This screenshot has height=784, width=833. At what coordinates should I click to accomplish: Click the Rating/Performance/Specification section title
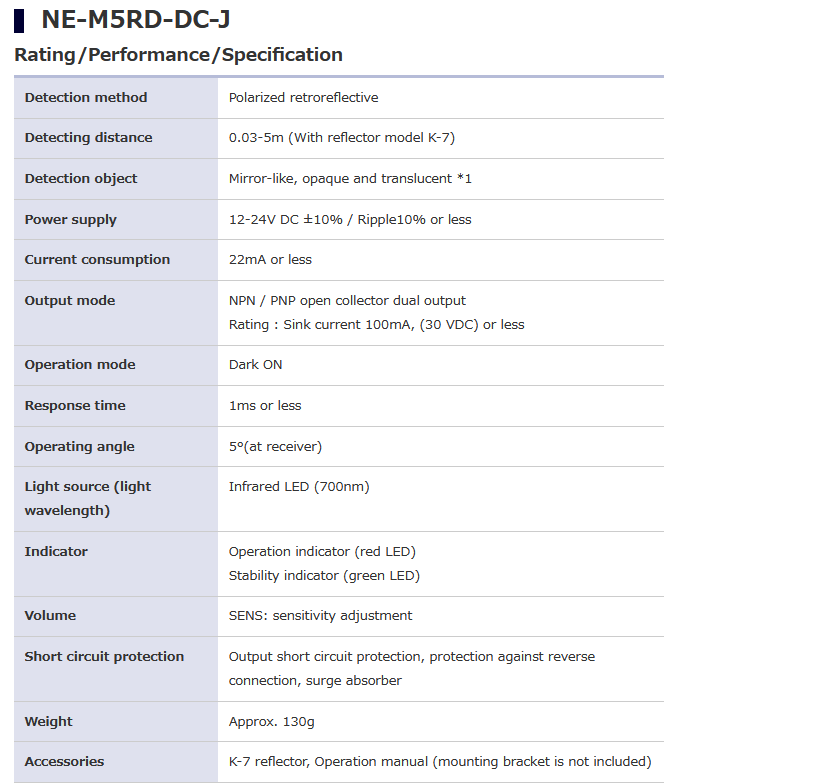tap(178, 55)
